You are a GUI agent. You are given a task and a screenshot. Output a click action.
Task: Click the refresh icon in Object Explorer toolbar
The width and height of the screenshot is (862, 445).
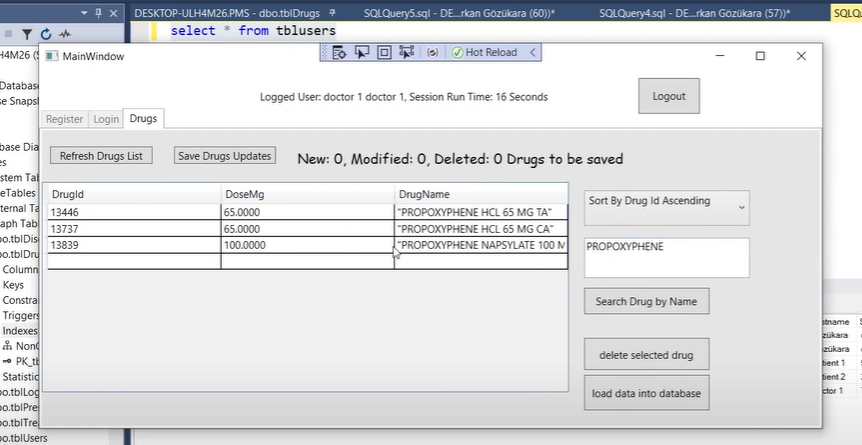(46, 35)
